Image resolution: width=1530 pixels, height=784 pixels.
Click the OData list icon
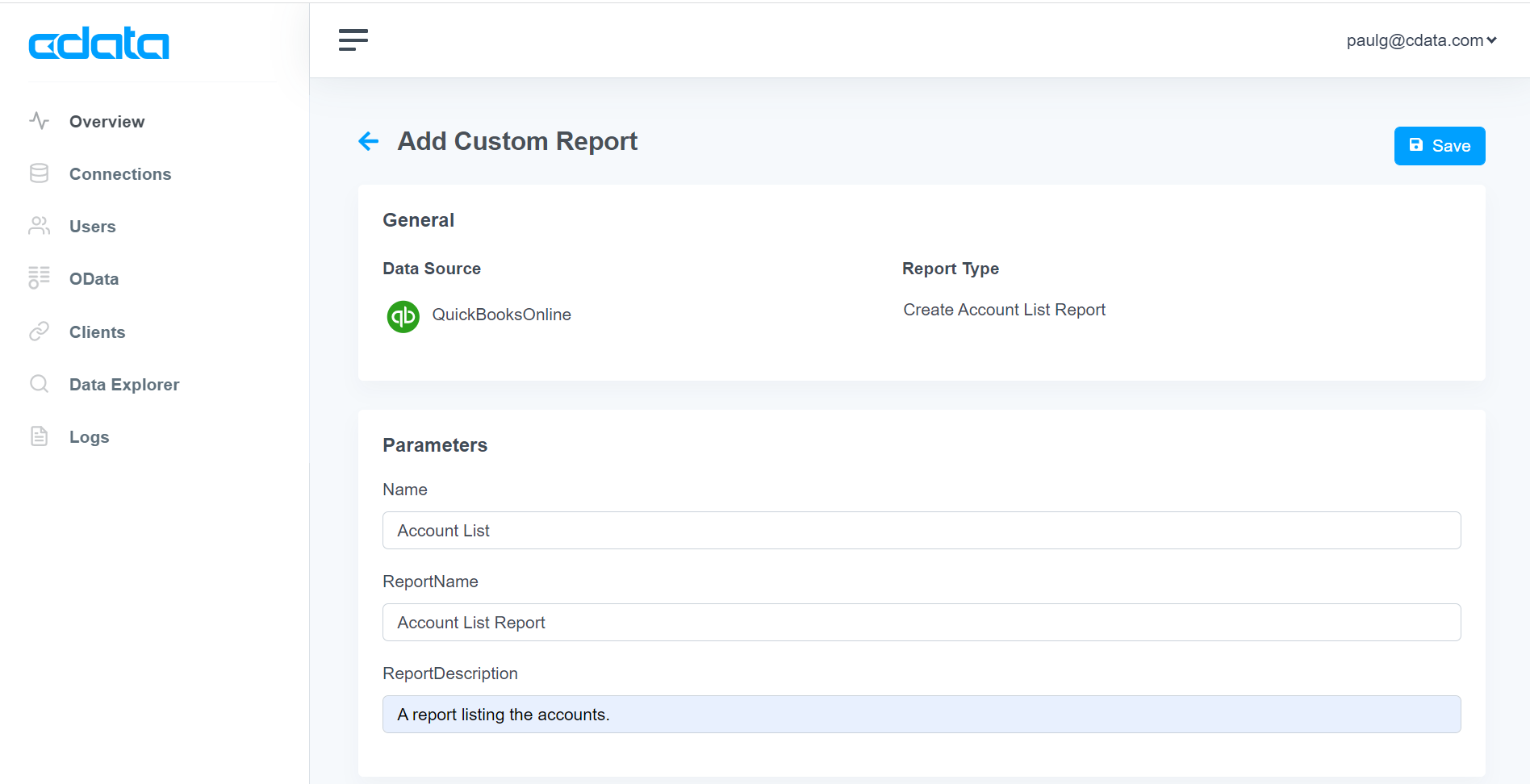click(39, 277)
